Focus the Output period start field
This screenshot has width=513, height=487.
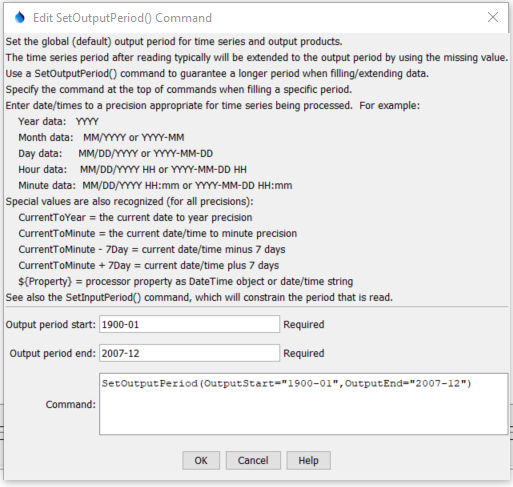click(189, 324)
